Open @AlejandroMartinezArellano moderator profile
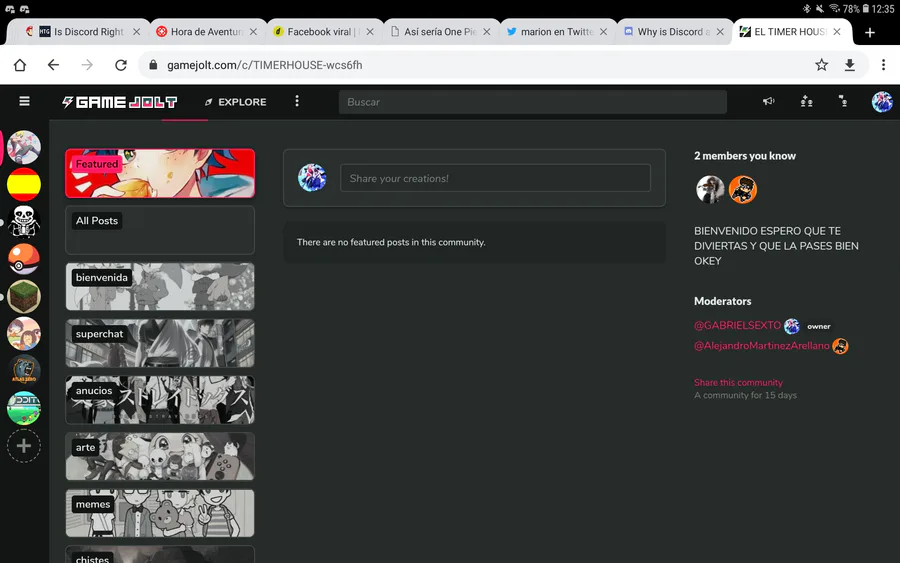 pos(762,345)
